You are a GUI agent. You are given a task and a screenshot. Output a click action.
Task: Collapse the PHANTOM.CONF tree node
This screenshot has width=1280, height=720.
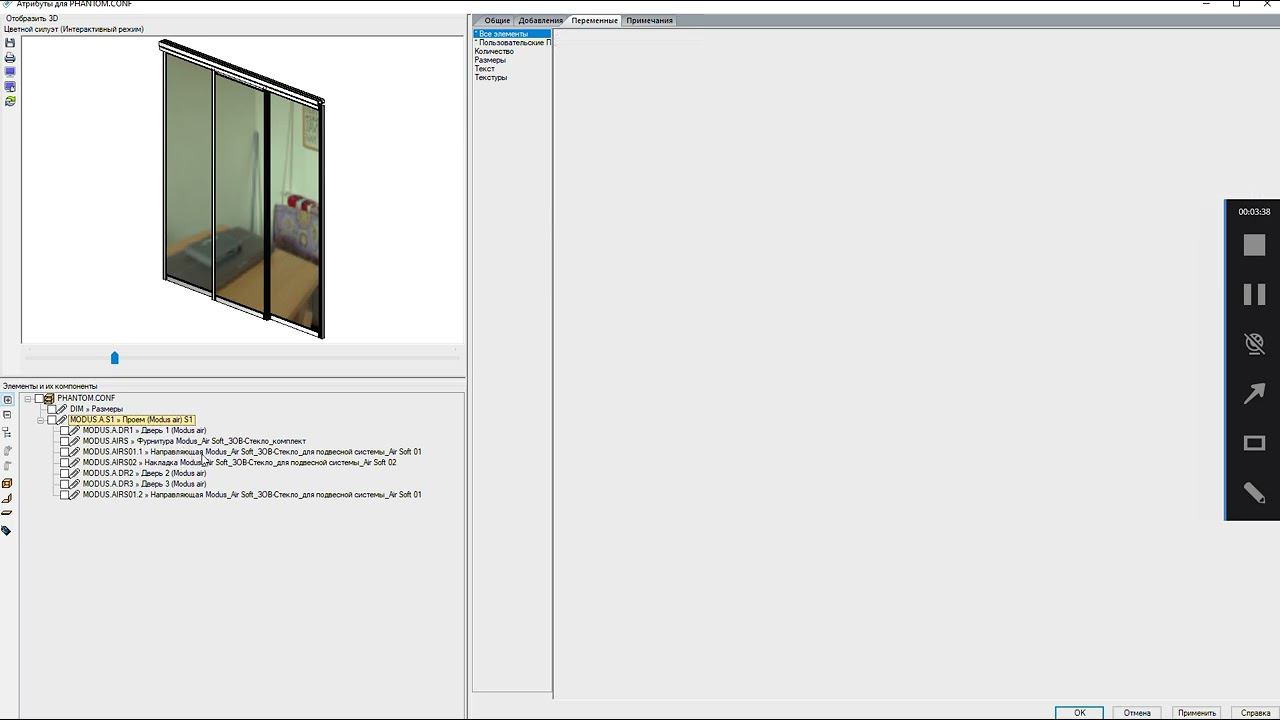28,398
